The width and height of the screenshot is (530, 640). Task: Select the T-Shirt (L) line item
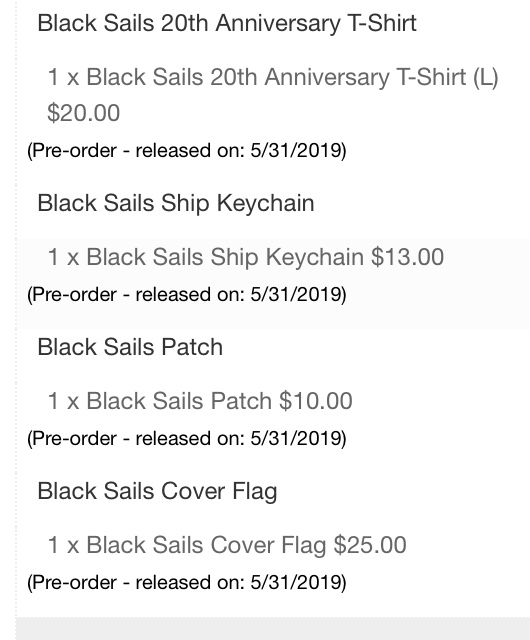coord(273,77)
